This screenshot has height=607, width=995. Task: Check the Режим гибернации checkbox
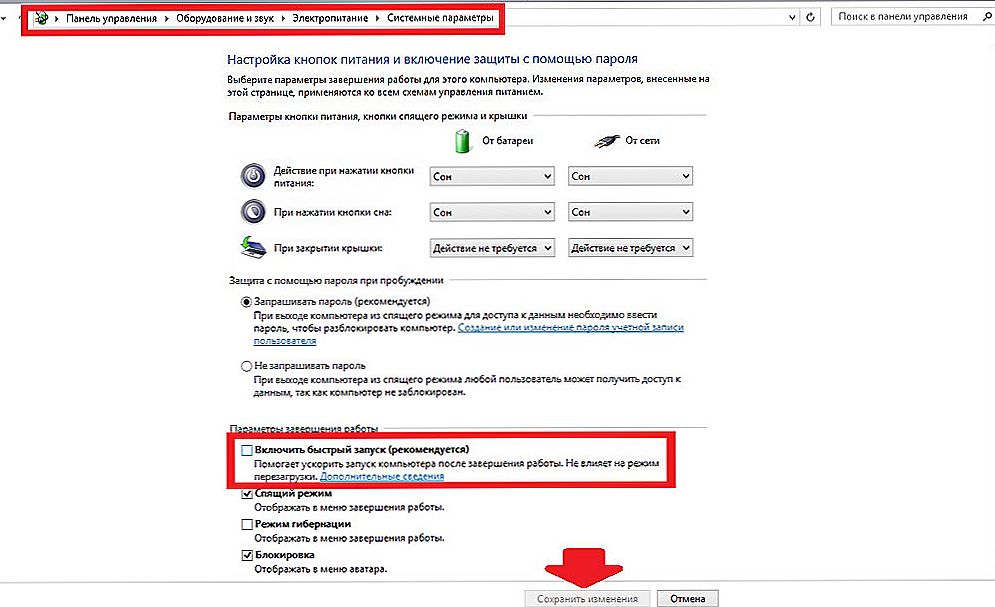(247, 525)
